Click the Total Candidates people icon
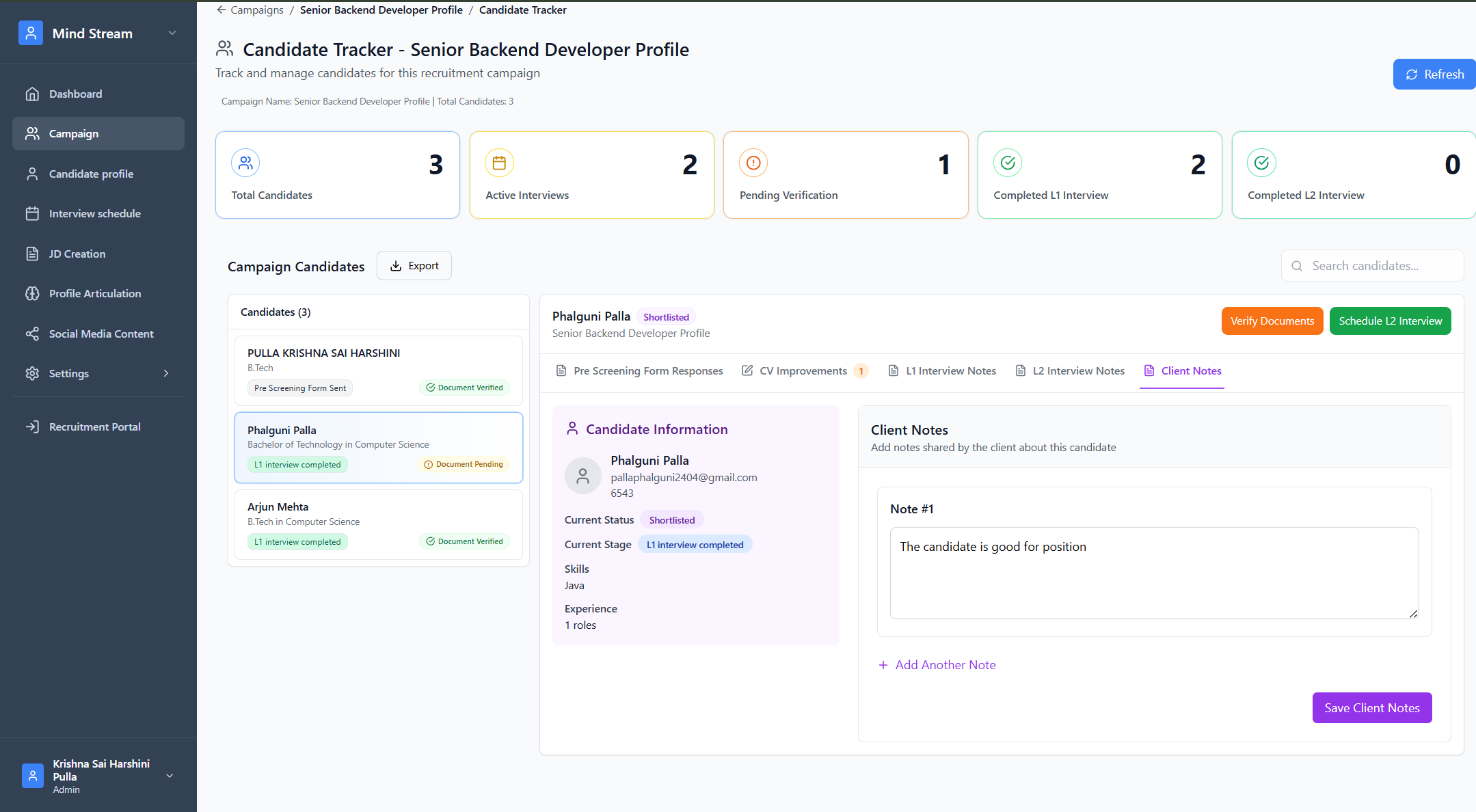The height and width of the screenshot is (812, 1476). [x=245, y=163]
